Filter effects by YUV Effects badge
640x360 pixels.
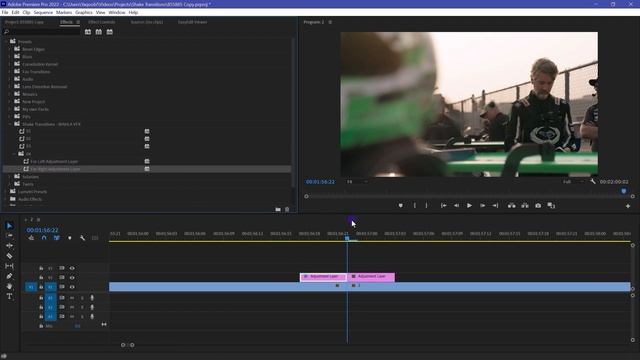109,32
